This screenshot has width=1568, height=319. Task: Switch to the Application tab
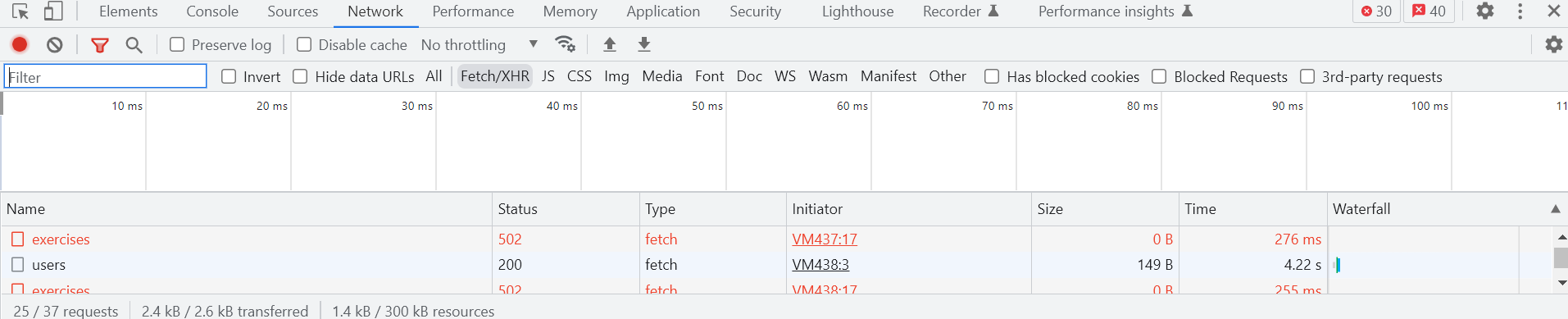tap(663, 11)
